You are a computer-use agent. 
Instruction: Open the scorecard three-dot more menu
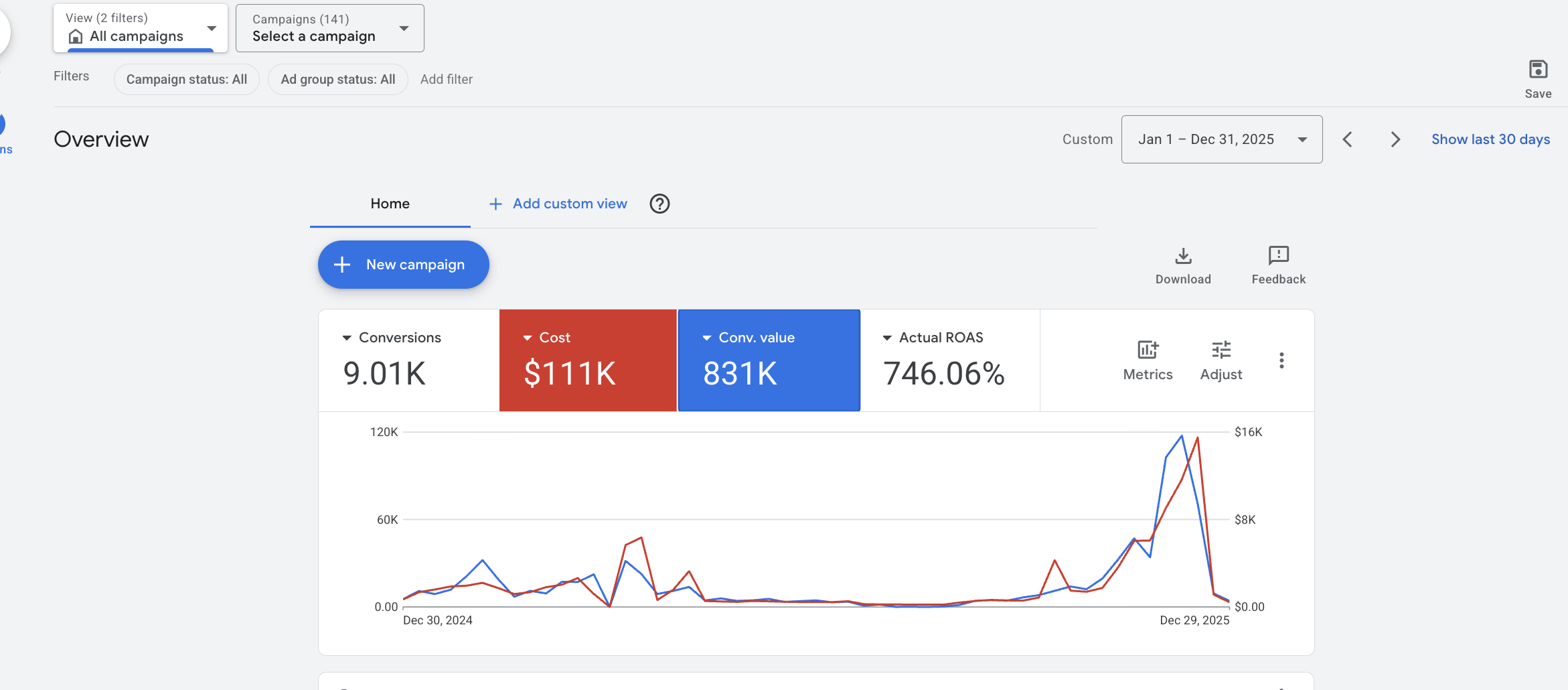(x=1281, y=360)
